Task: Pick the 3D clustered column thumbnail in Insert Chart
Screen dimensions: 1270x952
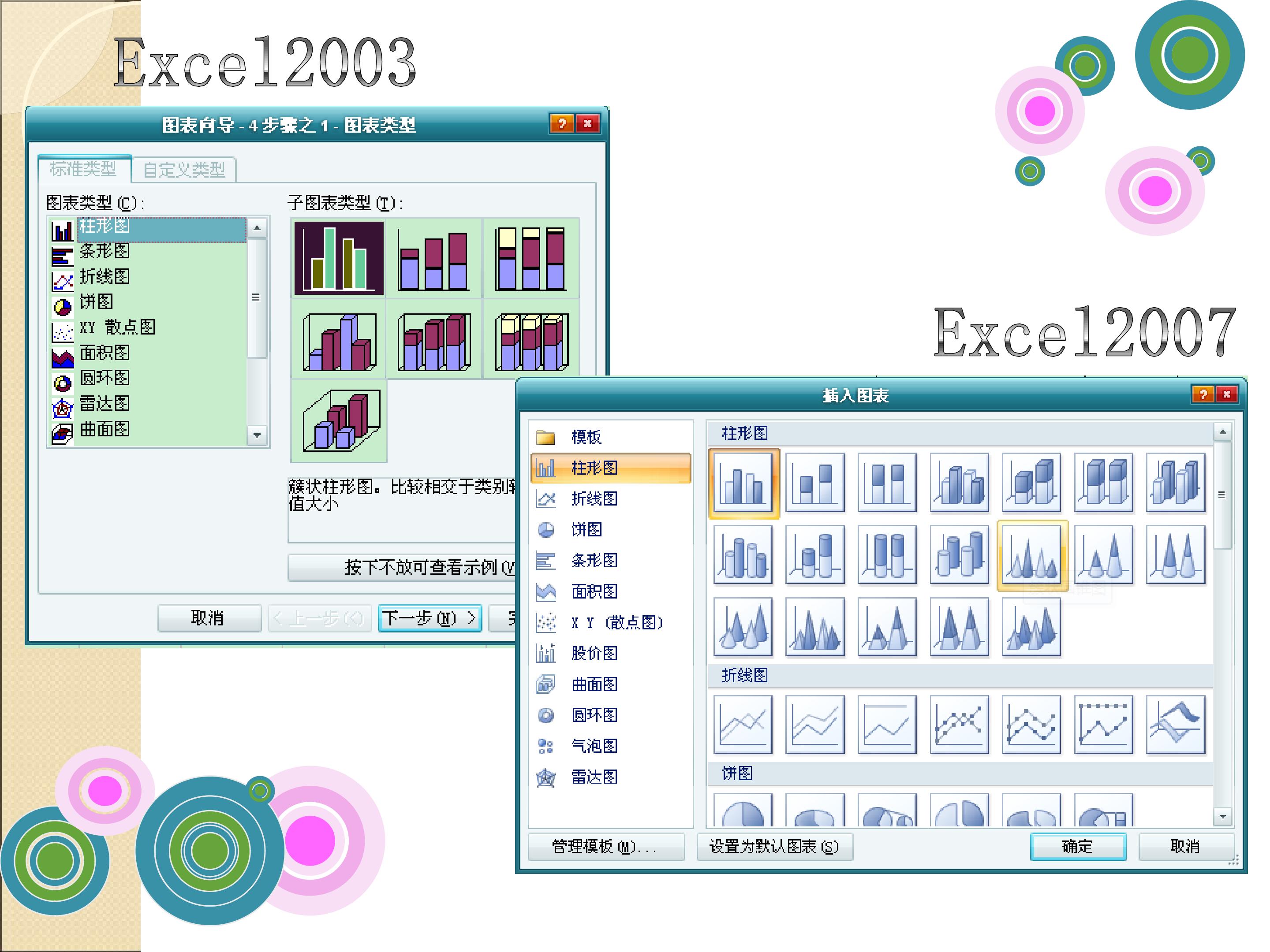Action: click(x=960, y=483)
